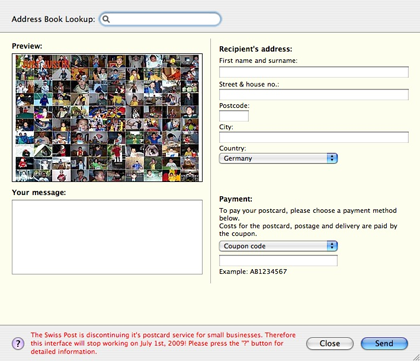Click the magnifier icon in Address Book Lookup
The width and height of the screenshot is (420, 361).
click(x=106, y=19)
